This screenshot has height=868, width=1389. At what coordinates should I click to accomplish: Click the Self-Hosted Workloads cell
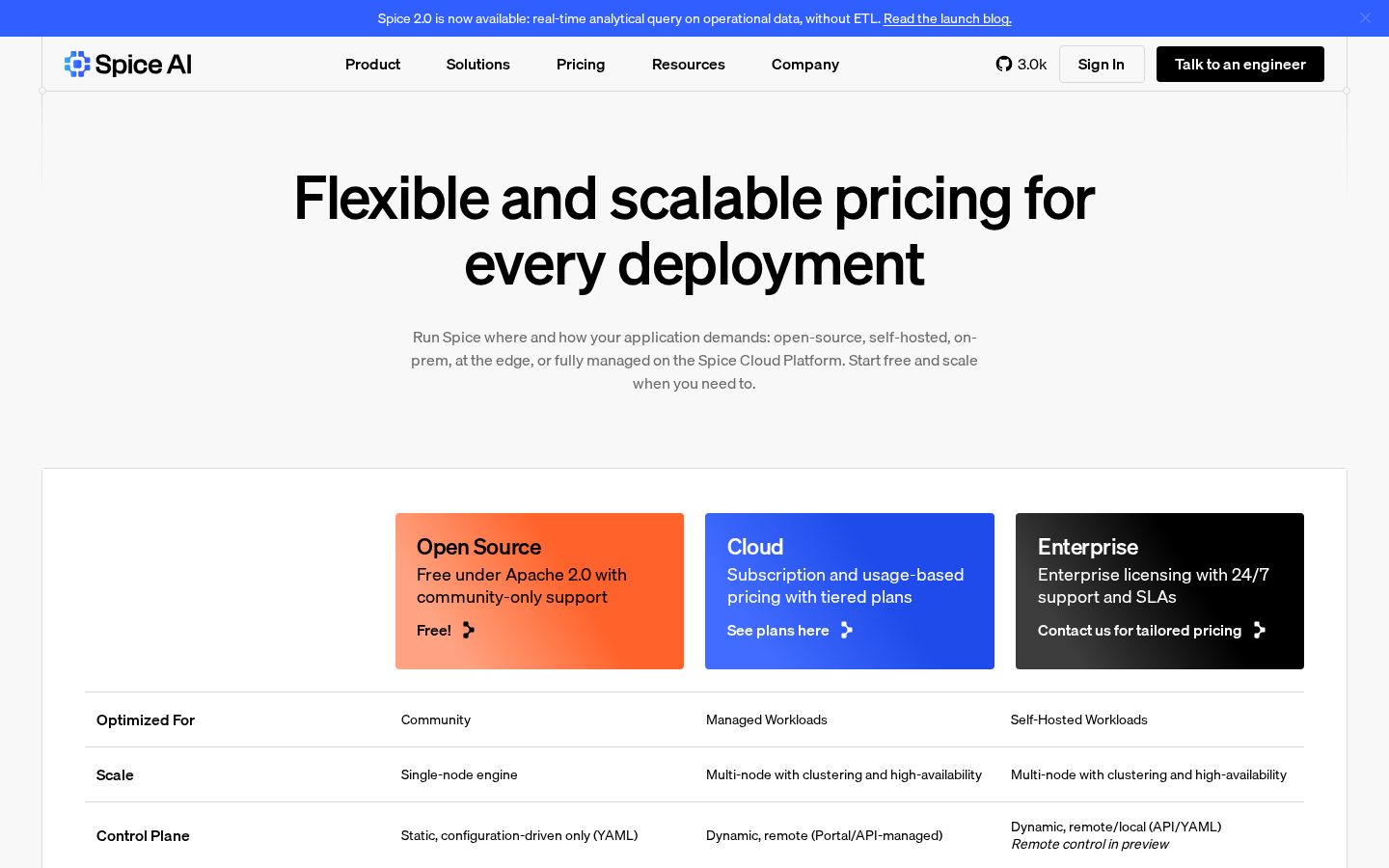[1079, 719]
